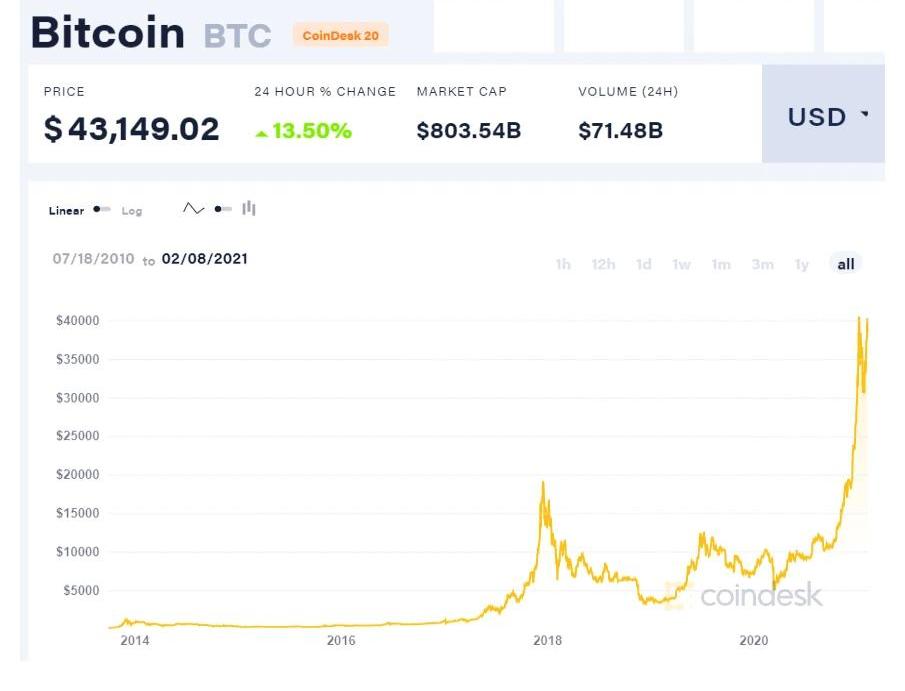Viewport: 905px width, 691px height.
Task: Switch to the 1d time range
Action: pyautogui.click(x=644, y=265)
